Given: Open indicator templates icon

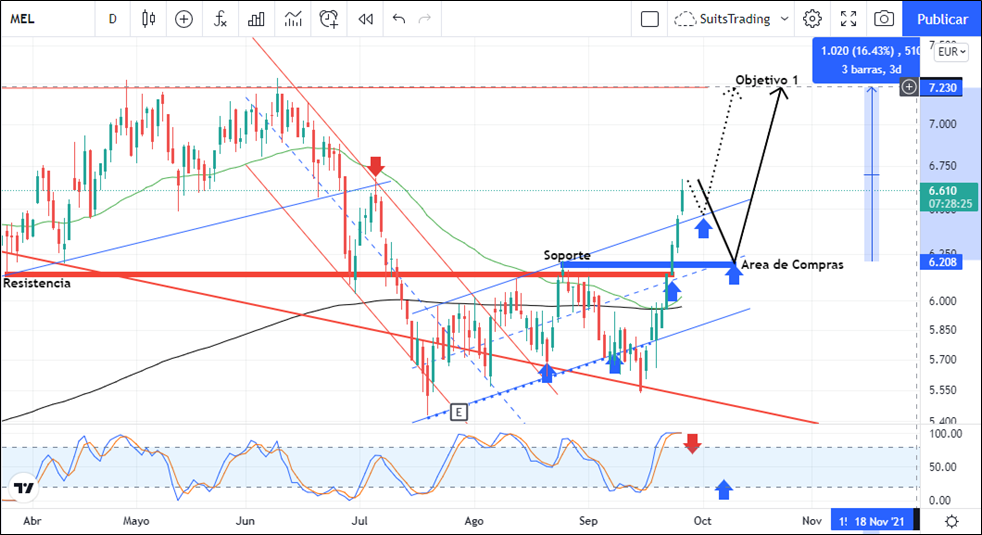Looking at the screenshot, I should (x=293, y=18).
